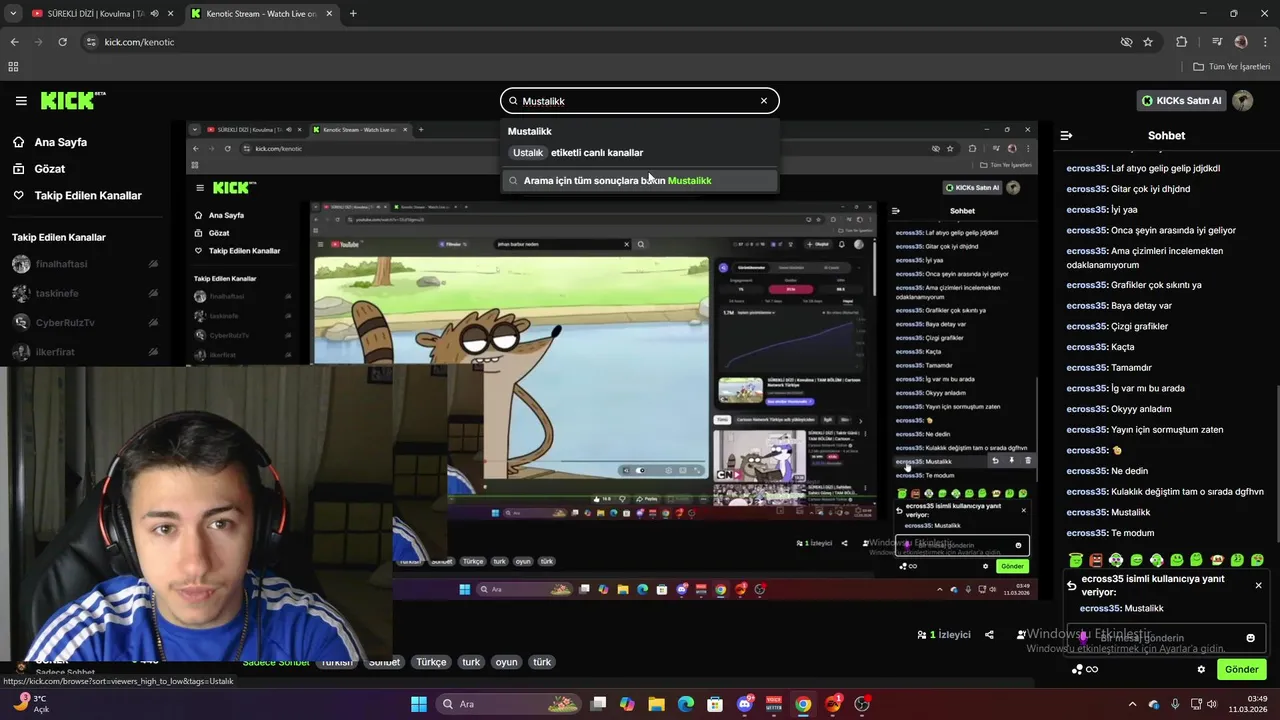Open finalhaftasi followed channel
The height and width of the screenshot is (720, 1280).
[x=85, y=264]
